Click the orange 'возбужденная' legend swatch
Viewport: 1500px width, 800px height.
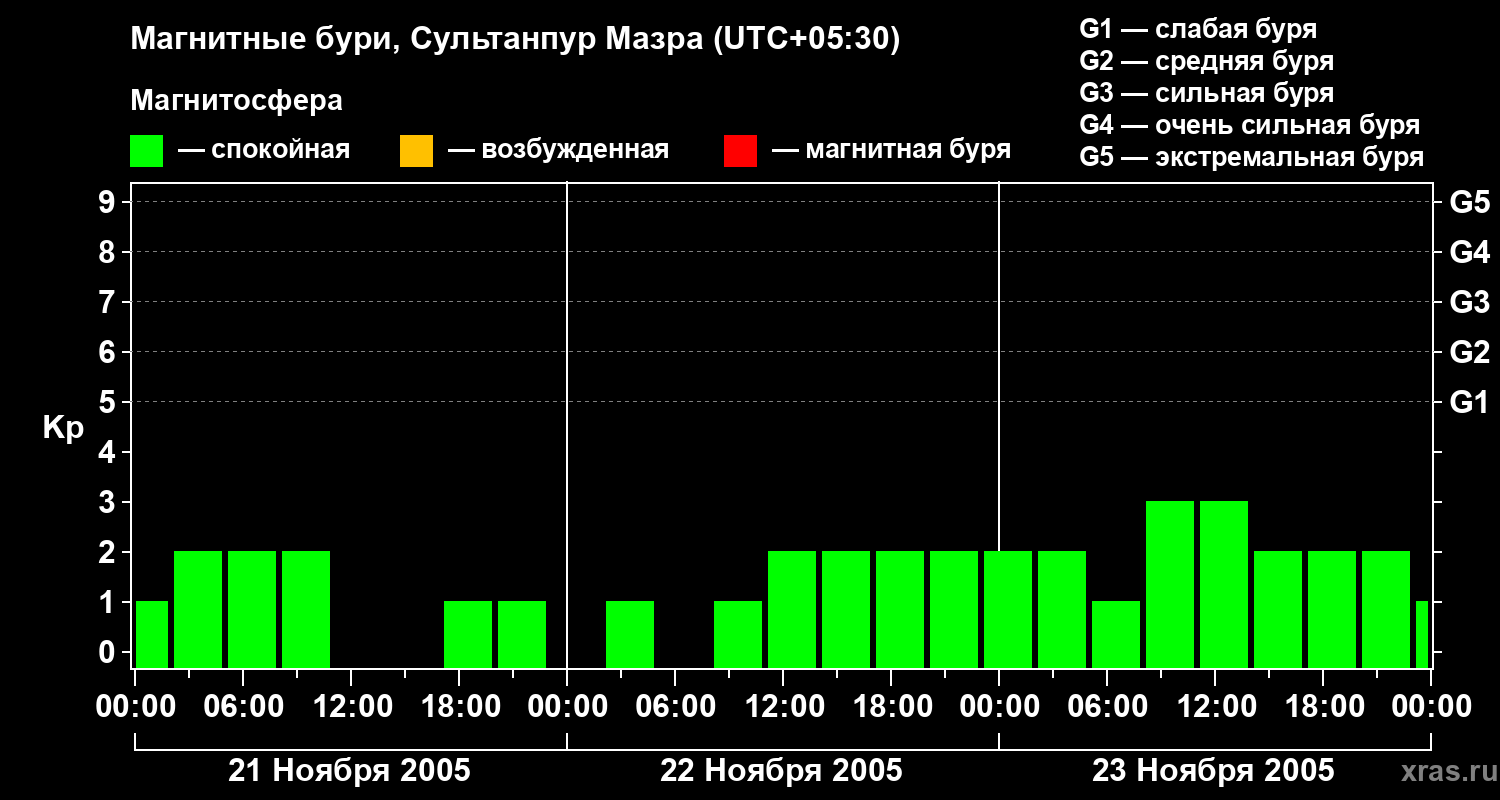coord(416,151)
